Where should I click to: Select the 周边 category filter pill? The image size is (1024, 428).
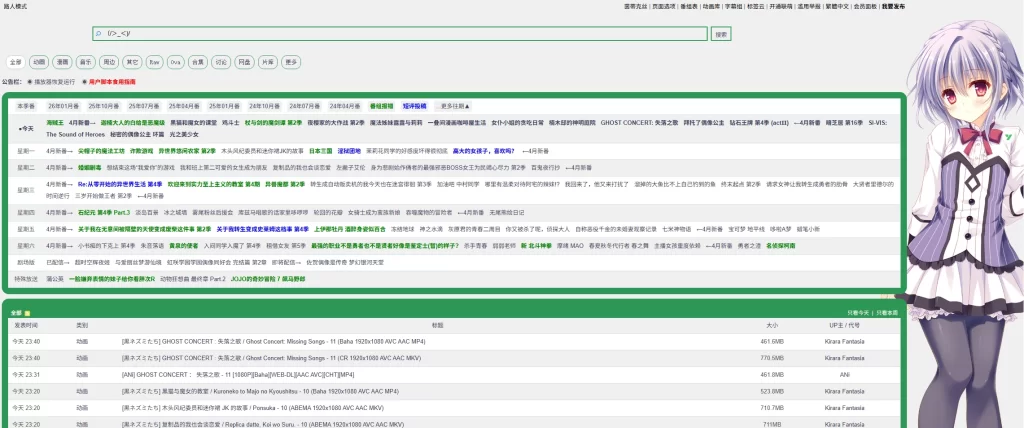pos(108,62)
